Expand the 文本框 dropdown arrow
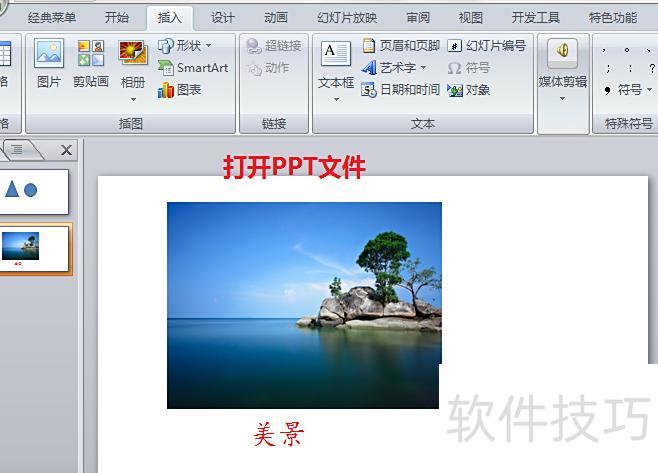658x473 pixels. 336,100
